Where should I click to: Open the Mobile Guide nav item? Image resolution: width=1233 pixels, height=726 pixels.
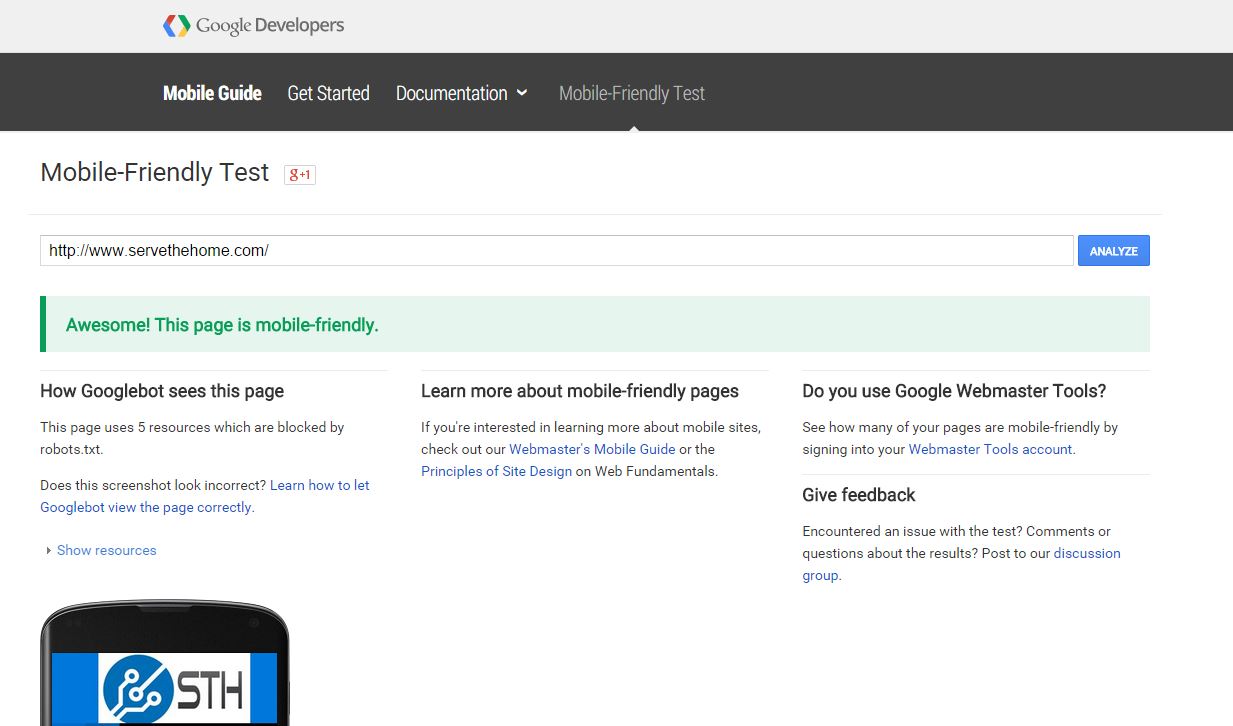click(212, 93)
